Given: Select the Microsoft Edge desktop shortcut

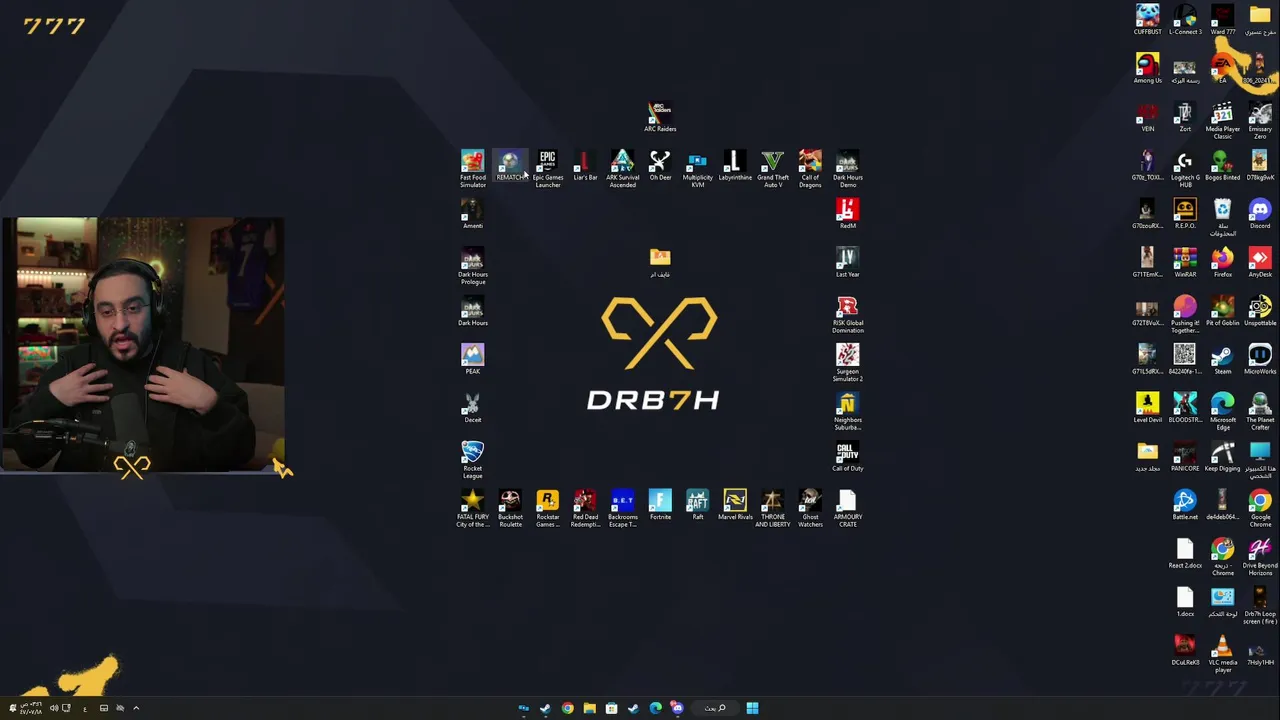Looking at the screenshot, I should pos(1223,412).
